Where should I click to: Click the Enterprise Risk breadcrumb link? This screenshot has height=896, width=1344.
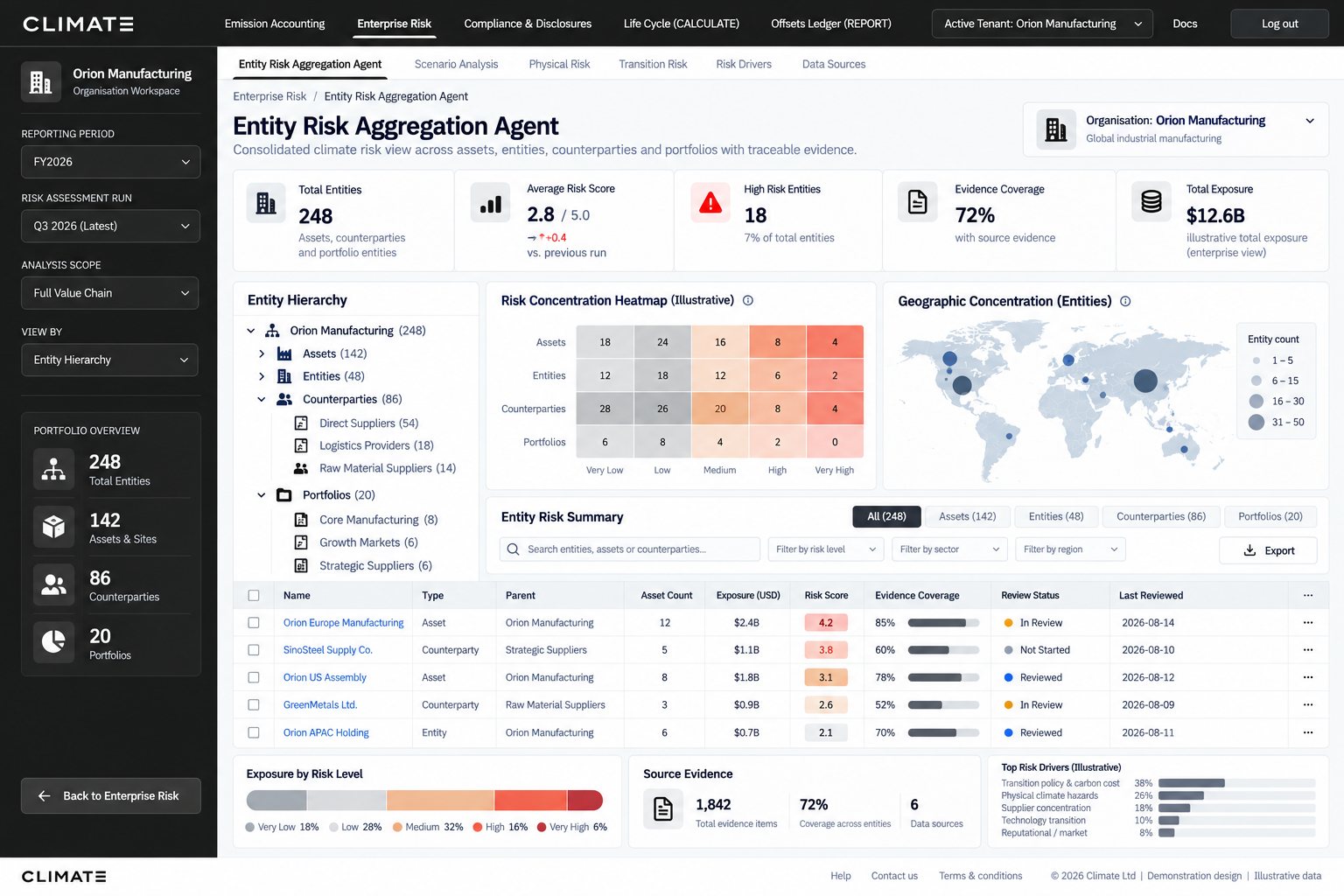click(269, 96)
